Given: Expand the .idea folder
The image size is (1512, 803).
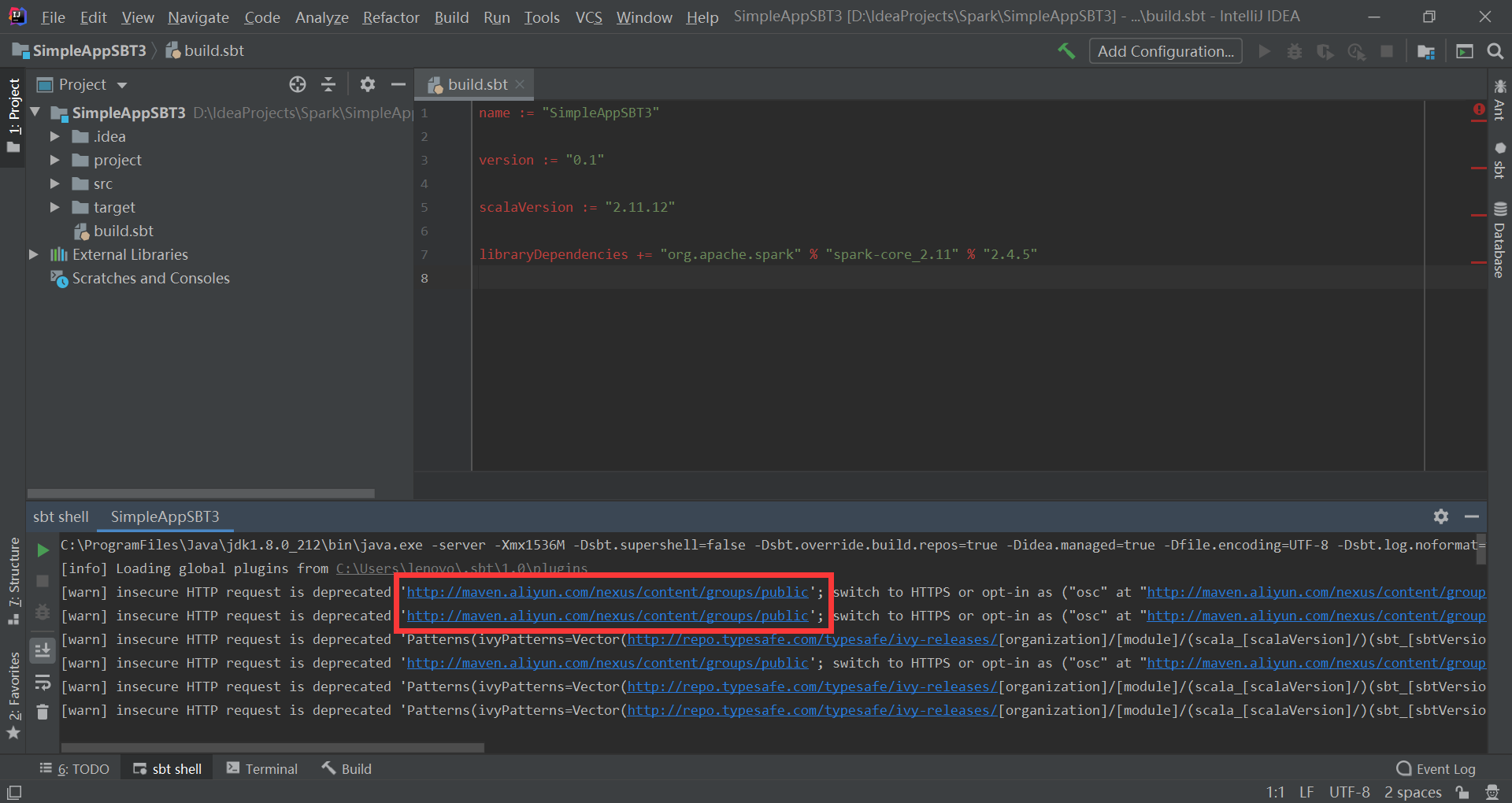Looking at the screenshot, I should coord(55,136).
